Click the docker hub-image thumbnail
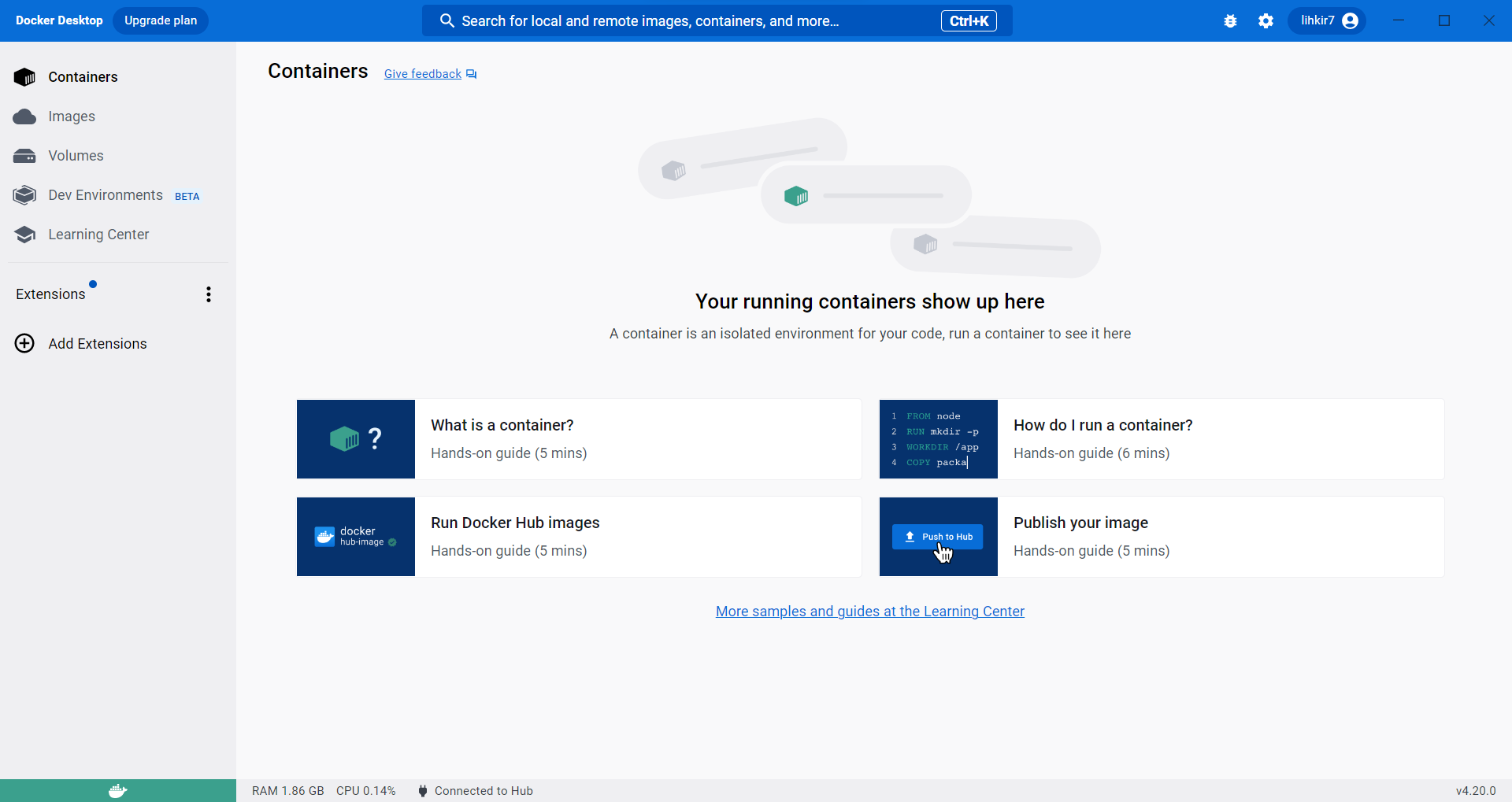1512x802 pixels. [356, 537]
